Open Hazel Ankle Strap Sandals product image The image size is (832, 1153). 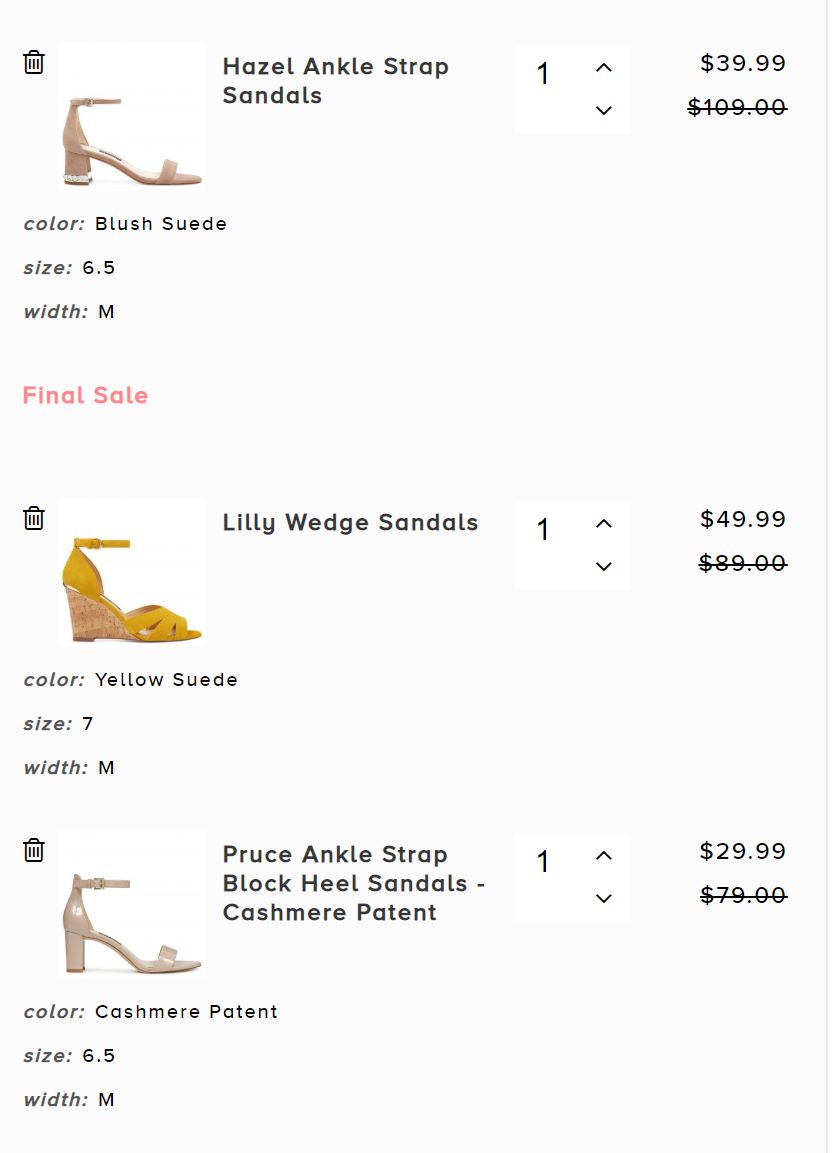(132, 116)
